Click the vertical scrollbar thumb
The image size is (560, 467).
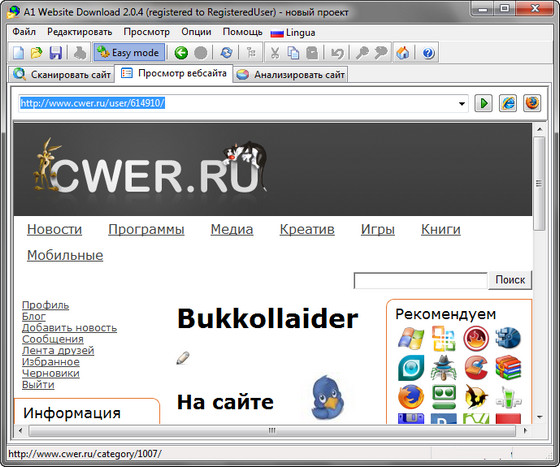pos(539,184)
